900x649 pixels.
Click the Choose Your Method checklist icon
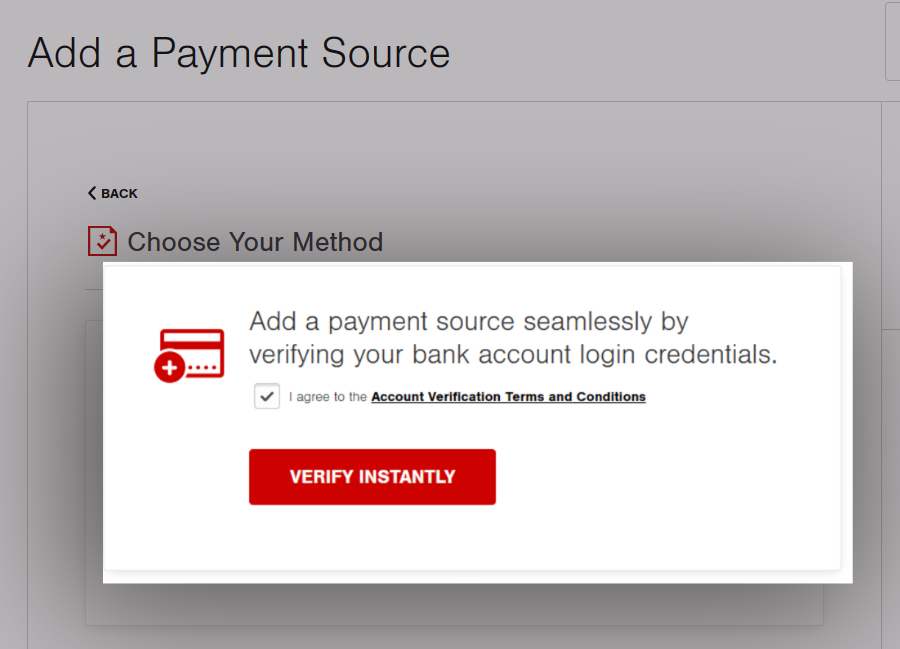[x=102, y=241]
